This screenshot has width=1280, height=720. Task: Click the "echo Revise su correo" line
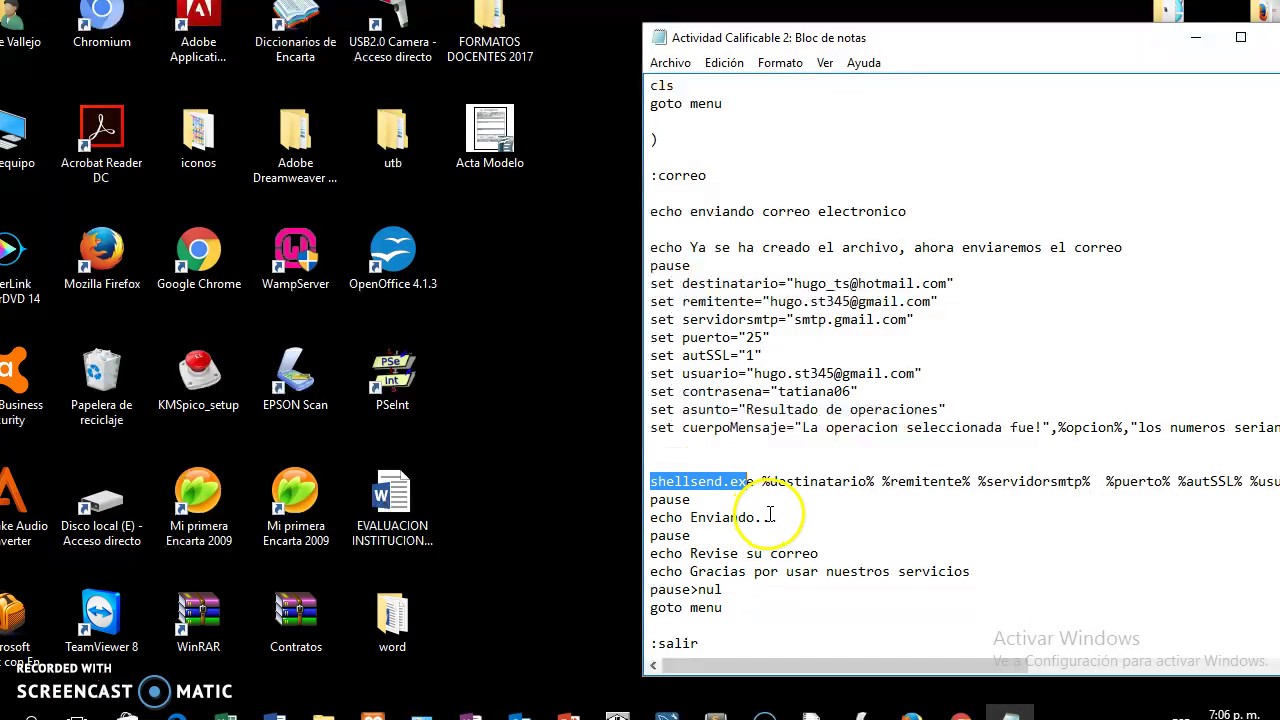tap(734, 553)
